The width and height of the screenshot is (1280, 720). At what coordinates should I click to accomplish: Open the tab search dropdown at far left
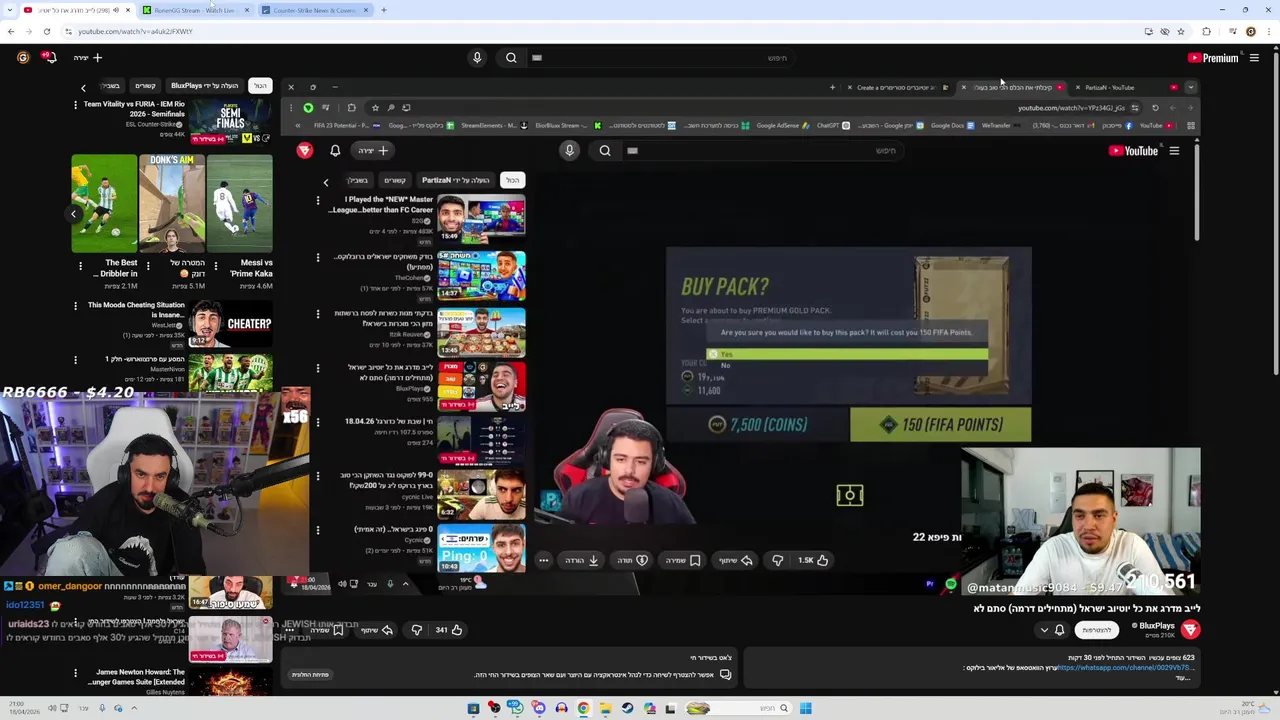point(10,10)
